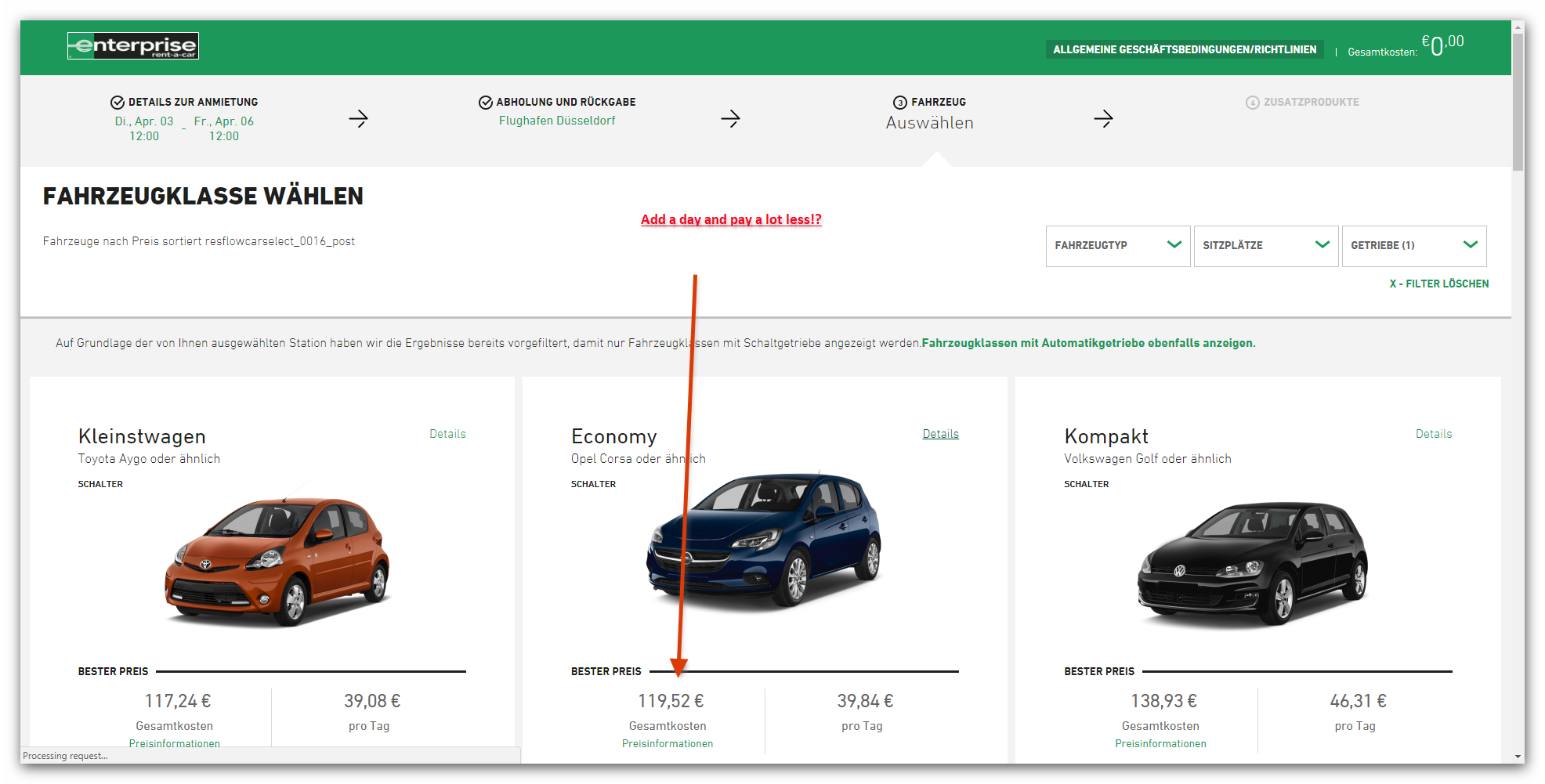The width and height of the screenshot is (1545, 784).
Task: Show Fahrzeugklassen mit Automatikgetriebe ebenfalls anzeigen
Action: click(x=1088, y=343)
